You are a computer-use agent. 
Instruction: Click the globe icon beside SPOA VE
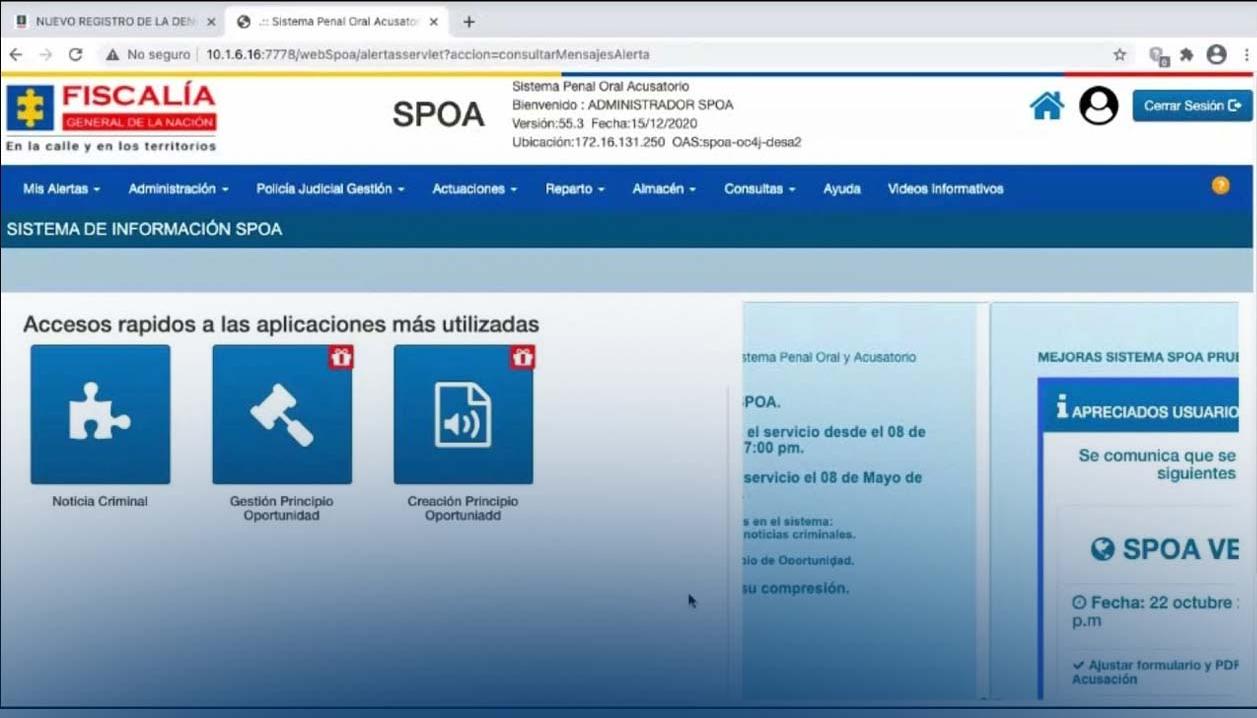click(1102, 549)
